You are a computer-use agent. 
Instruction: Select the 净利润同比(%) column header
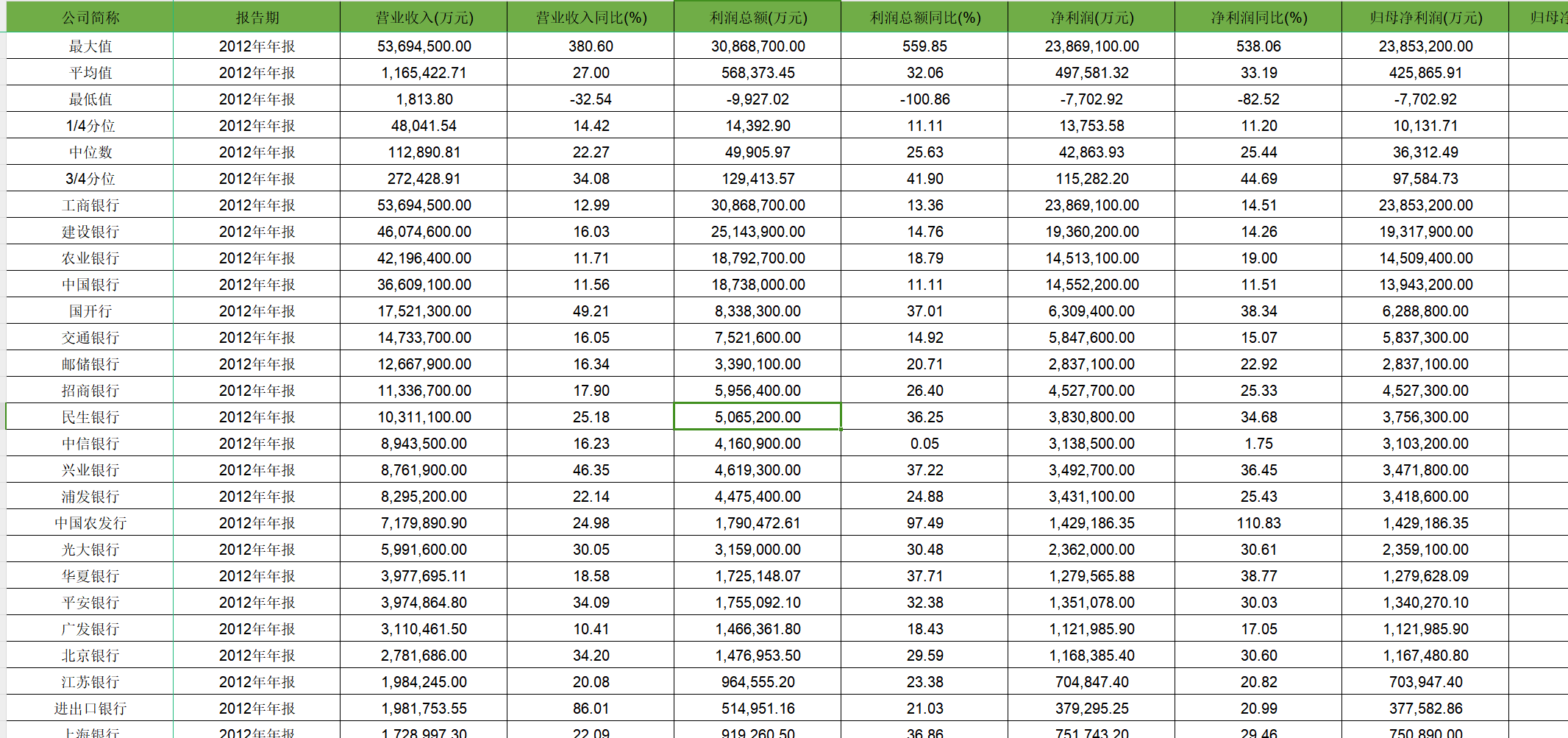(x=1258, y=17)
